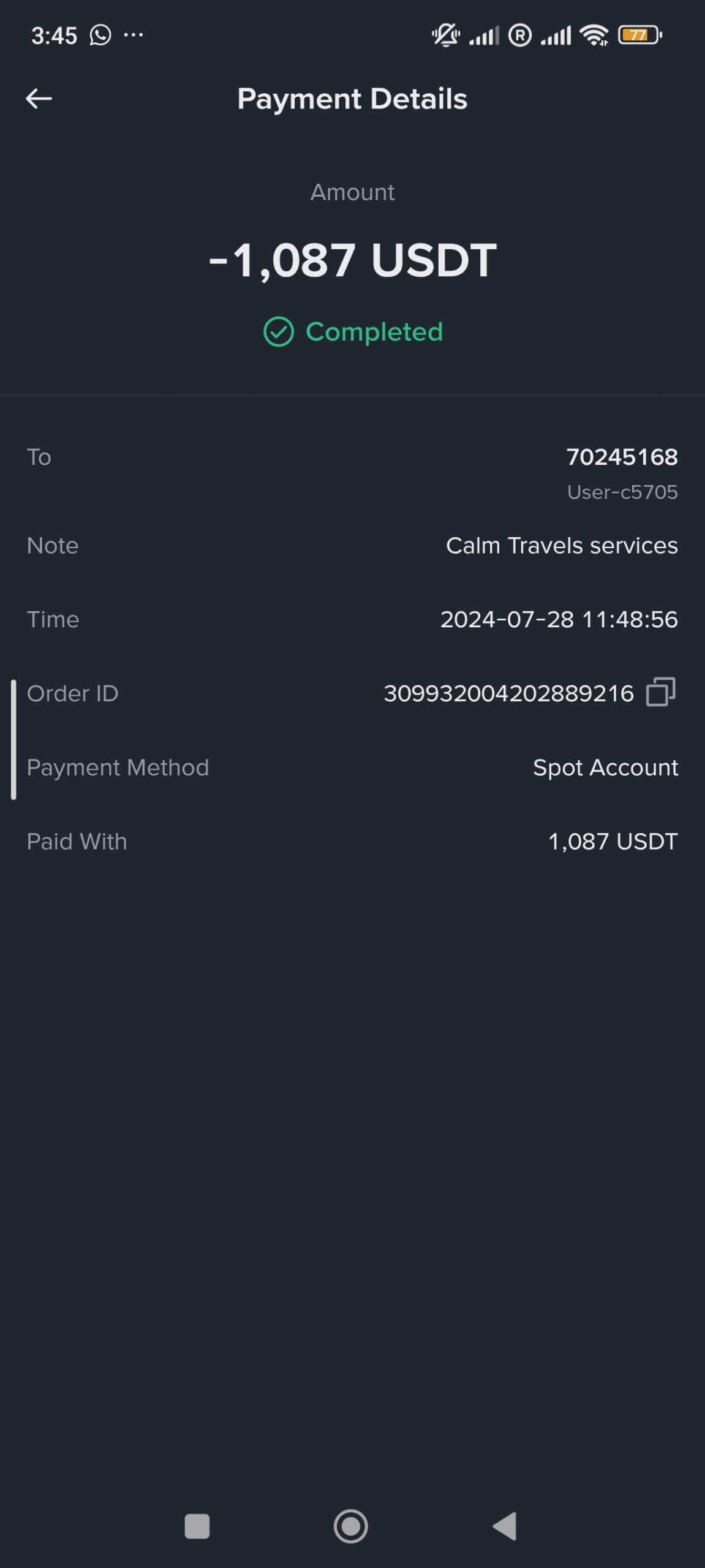Tap recipient ID 70245168
This screenshot has width=705, height=1568.
point(622,457)
